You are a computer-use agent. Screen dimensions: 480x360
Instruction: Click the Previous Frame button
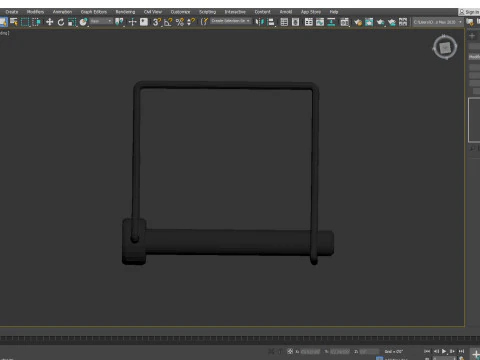click(436, 351)
